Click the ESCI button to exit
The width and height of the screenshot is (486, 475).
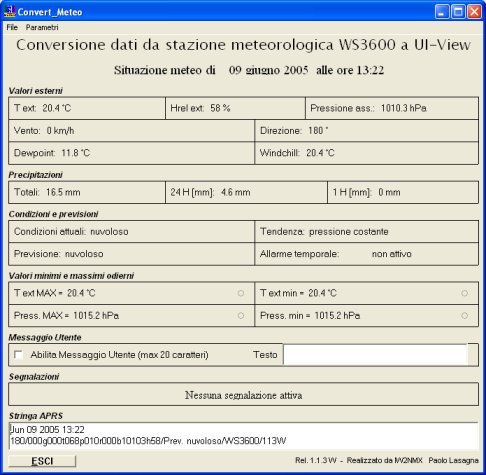(42, 461)
